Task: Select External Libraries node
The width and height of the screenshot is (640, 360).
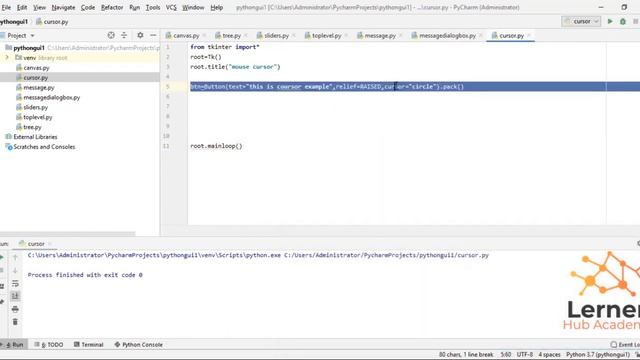Action: pyautogui.click(x=35, y=137)
